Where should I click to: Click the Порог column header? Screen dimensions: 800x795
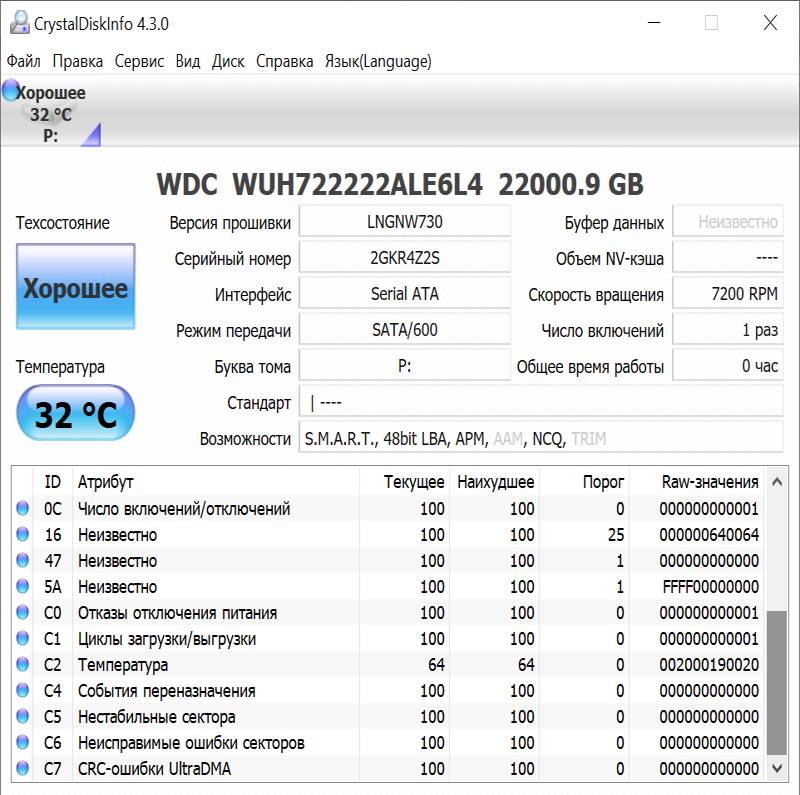603,482
